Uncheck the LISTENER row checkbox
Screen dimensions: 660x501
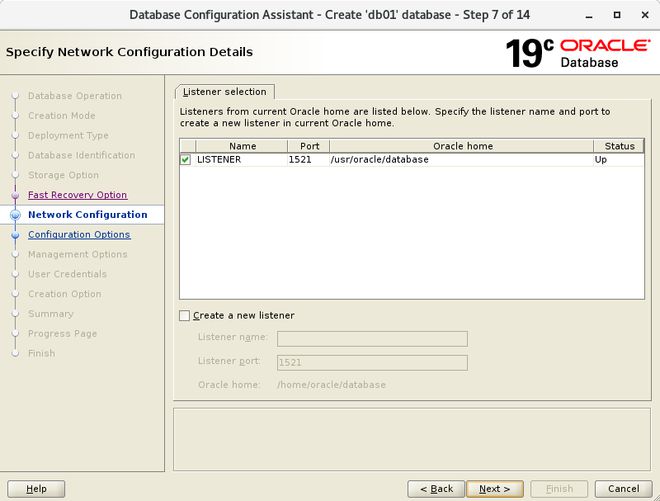(185, 160)
